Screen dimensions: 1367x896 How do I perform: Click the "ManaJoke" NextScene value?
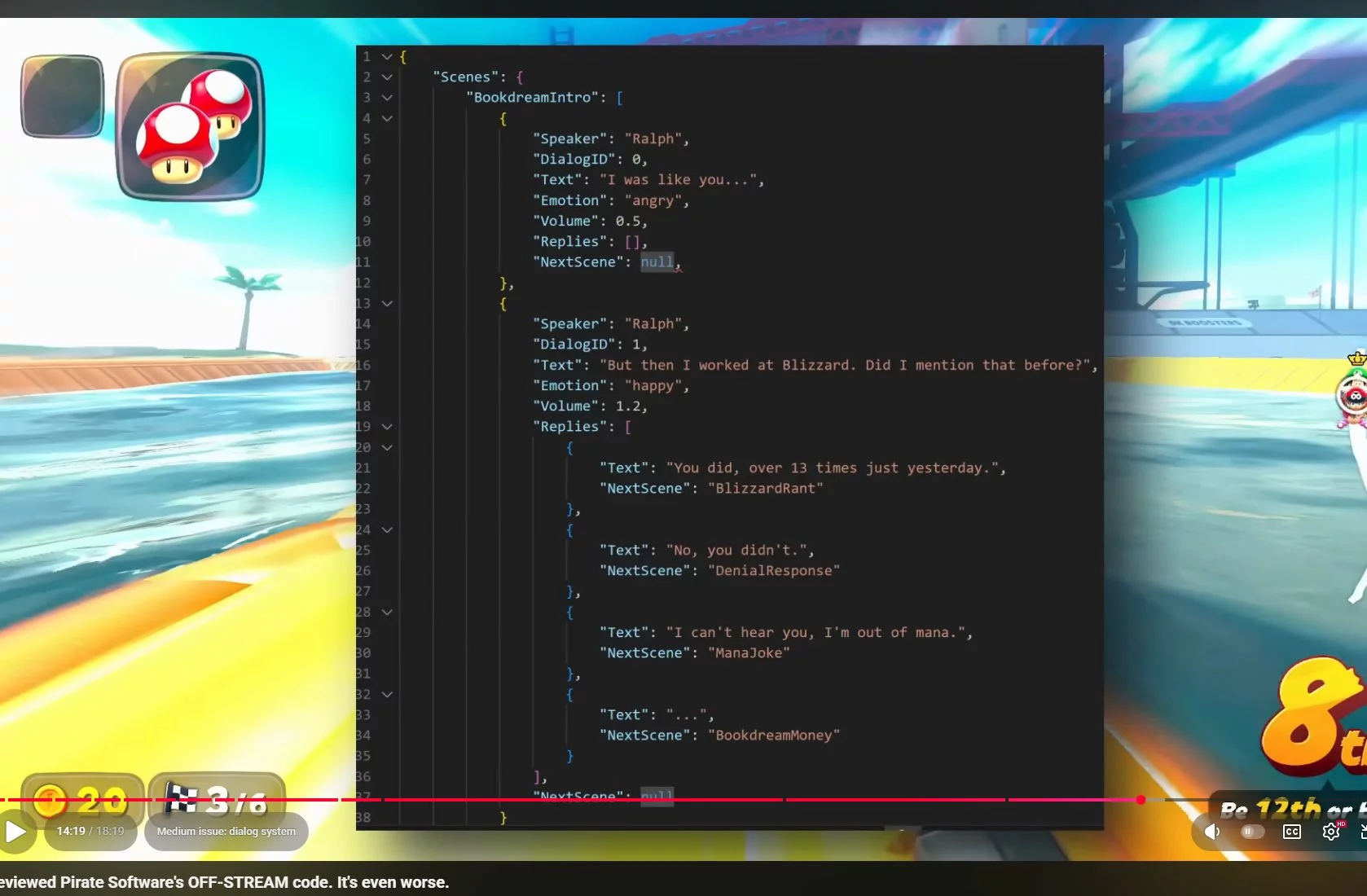coord(749,652)
